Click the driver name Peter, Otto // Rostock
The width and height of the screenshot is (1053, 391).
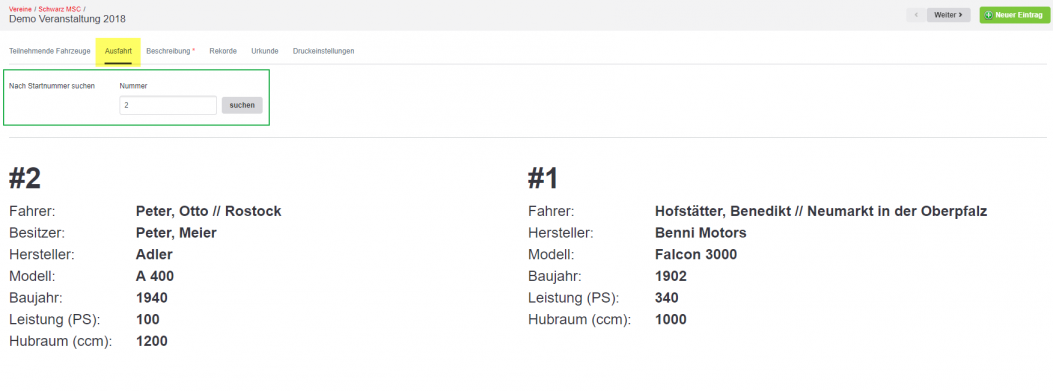[208, 212]
